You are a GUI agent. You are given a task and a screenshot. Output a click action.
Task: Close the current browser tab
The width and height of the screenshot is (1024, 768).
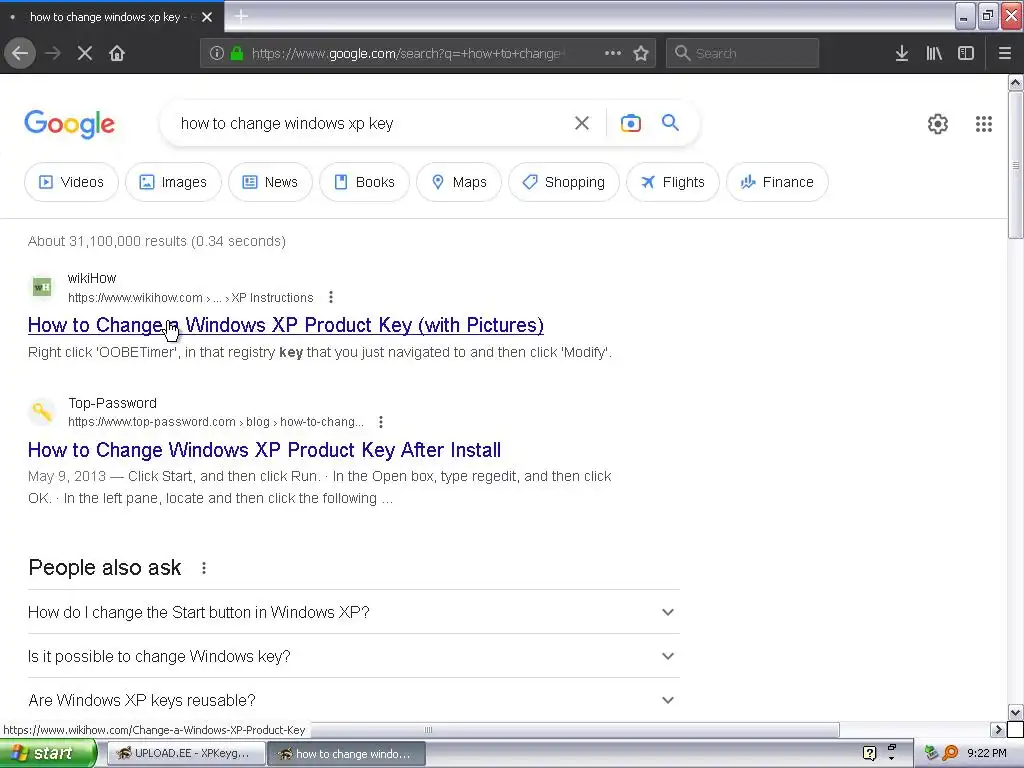[x=207, y=17]
